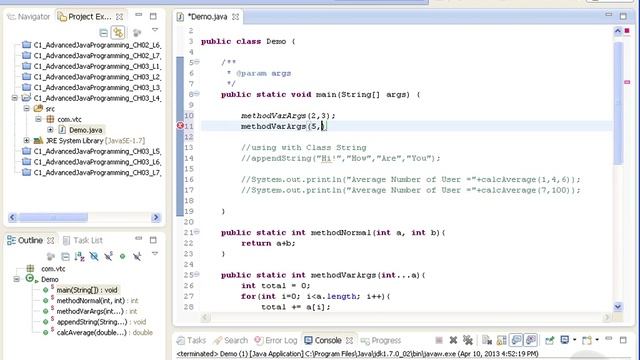The height and width of the screenshot is (360, 640).
Task: Toggle Hide Local Types in Outline
Action: (137, 256)
